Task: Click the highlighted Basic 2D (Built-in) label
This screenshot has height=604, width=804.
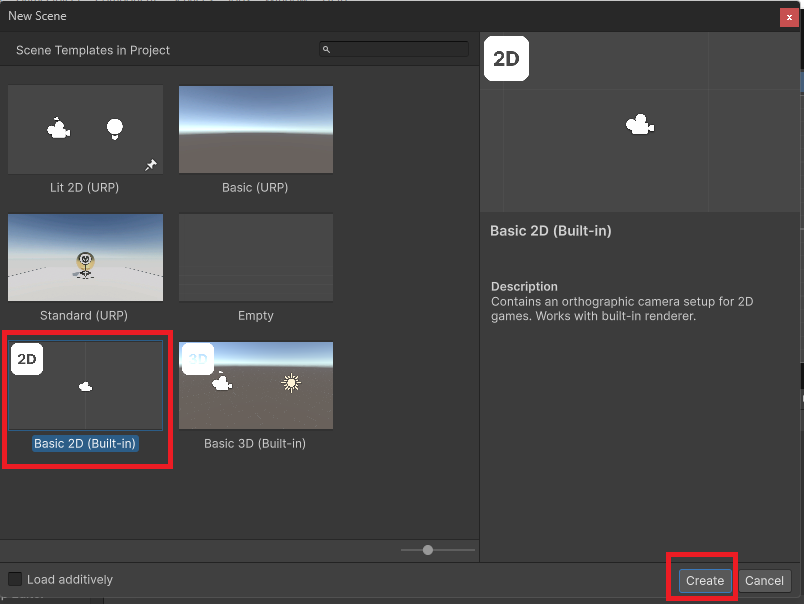Action: 85,444
